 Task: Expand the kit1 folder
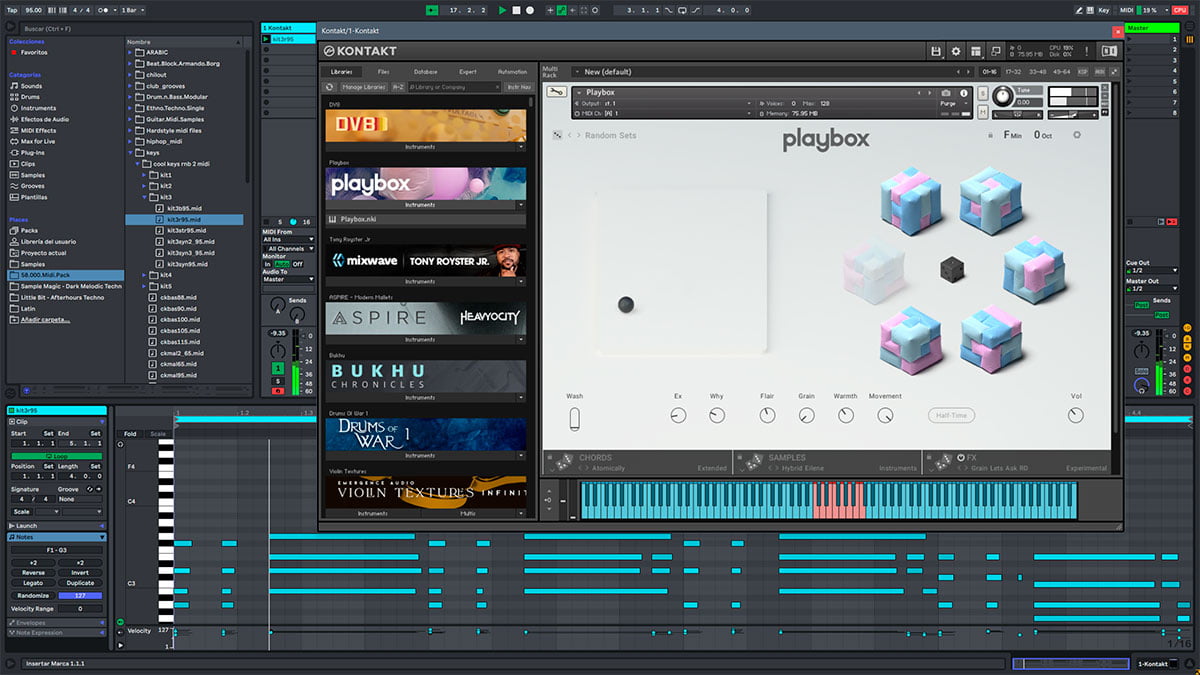[144, 175]
